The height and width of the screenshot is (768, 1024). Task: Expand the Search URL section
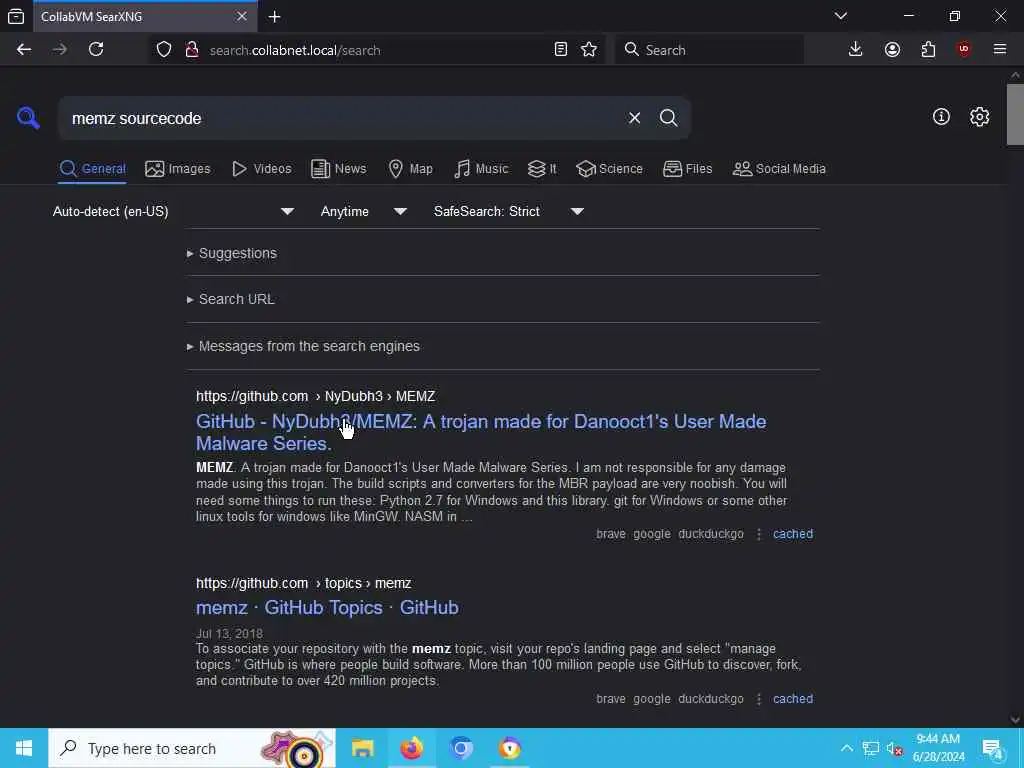click(231, 299)
